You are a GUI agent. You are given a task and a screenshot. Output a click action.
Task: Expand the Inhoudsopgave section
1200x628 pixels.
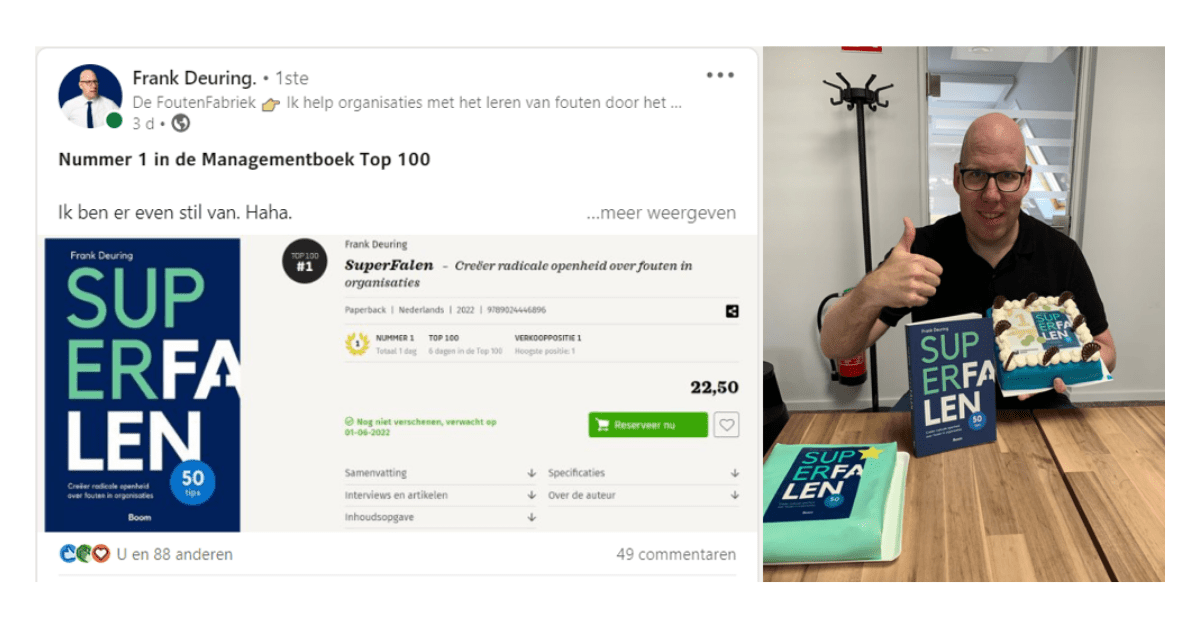tap(441, 517)
